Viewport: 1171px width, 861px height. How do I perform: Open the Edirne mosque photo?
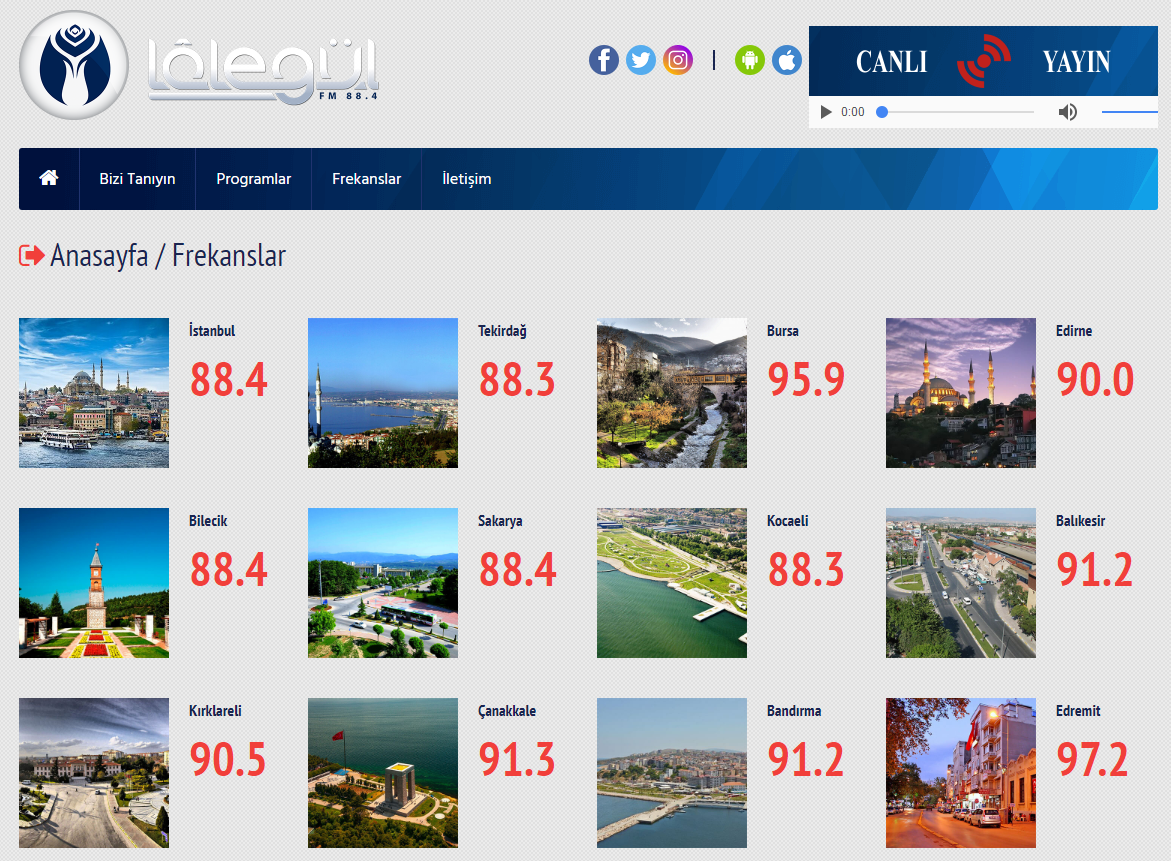pos(961,393)
